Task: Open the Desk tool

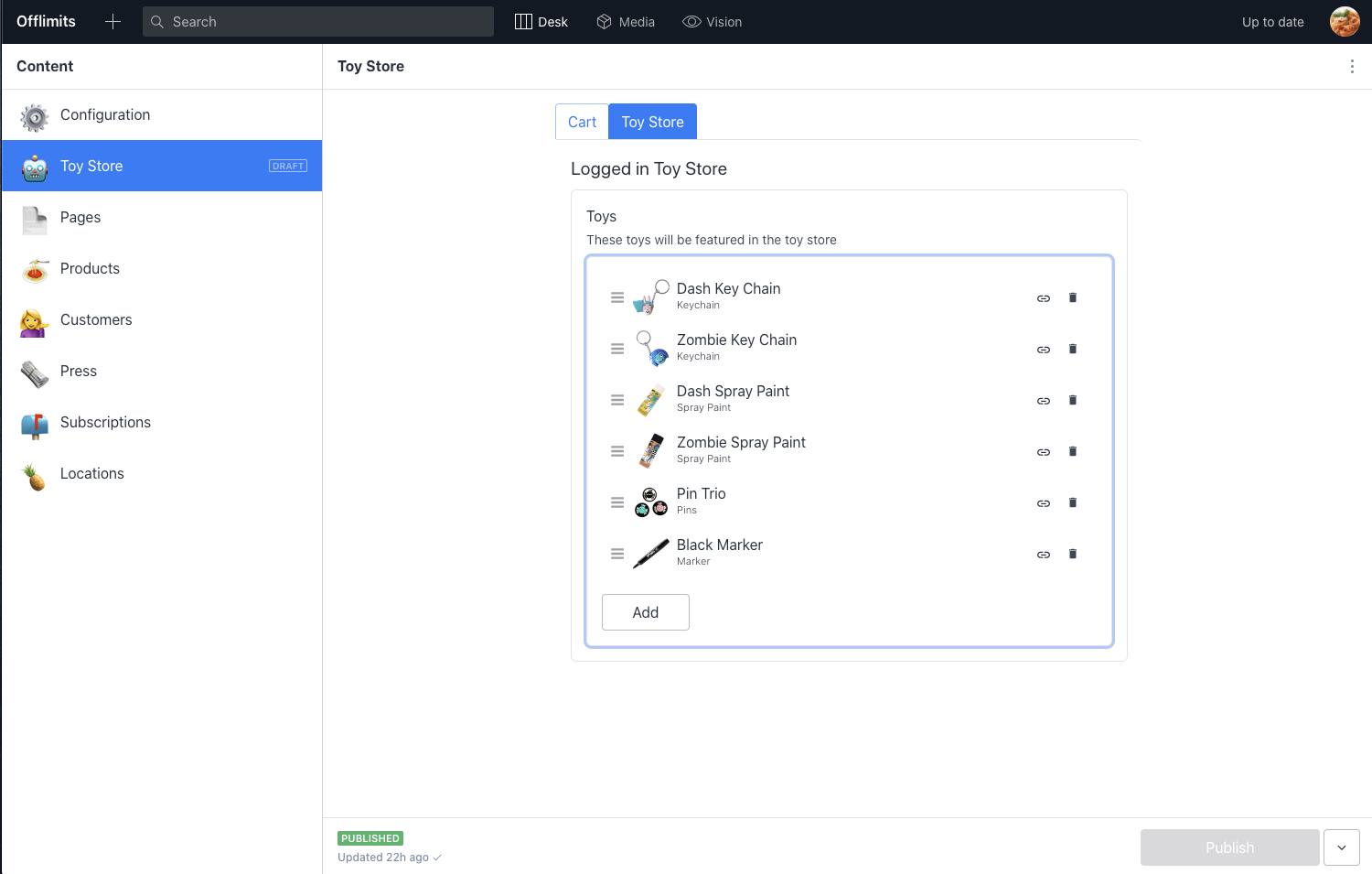Action: coord(541,22)
